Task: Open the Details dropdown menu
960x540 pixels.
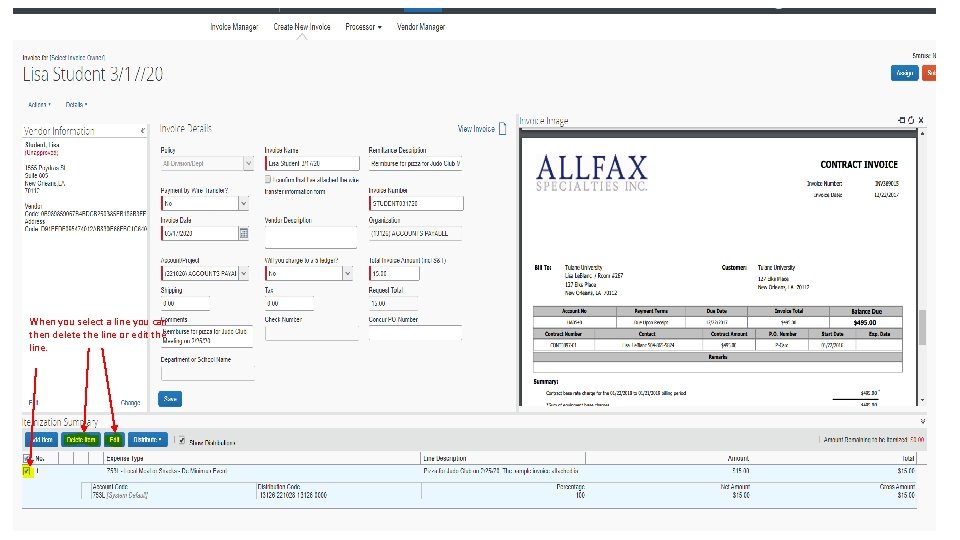Action: pos(77,105)
